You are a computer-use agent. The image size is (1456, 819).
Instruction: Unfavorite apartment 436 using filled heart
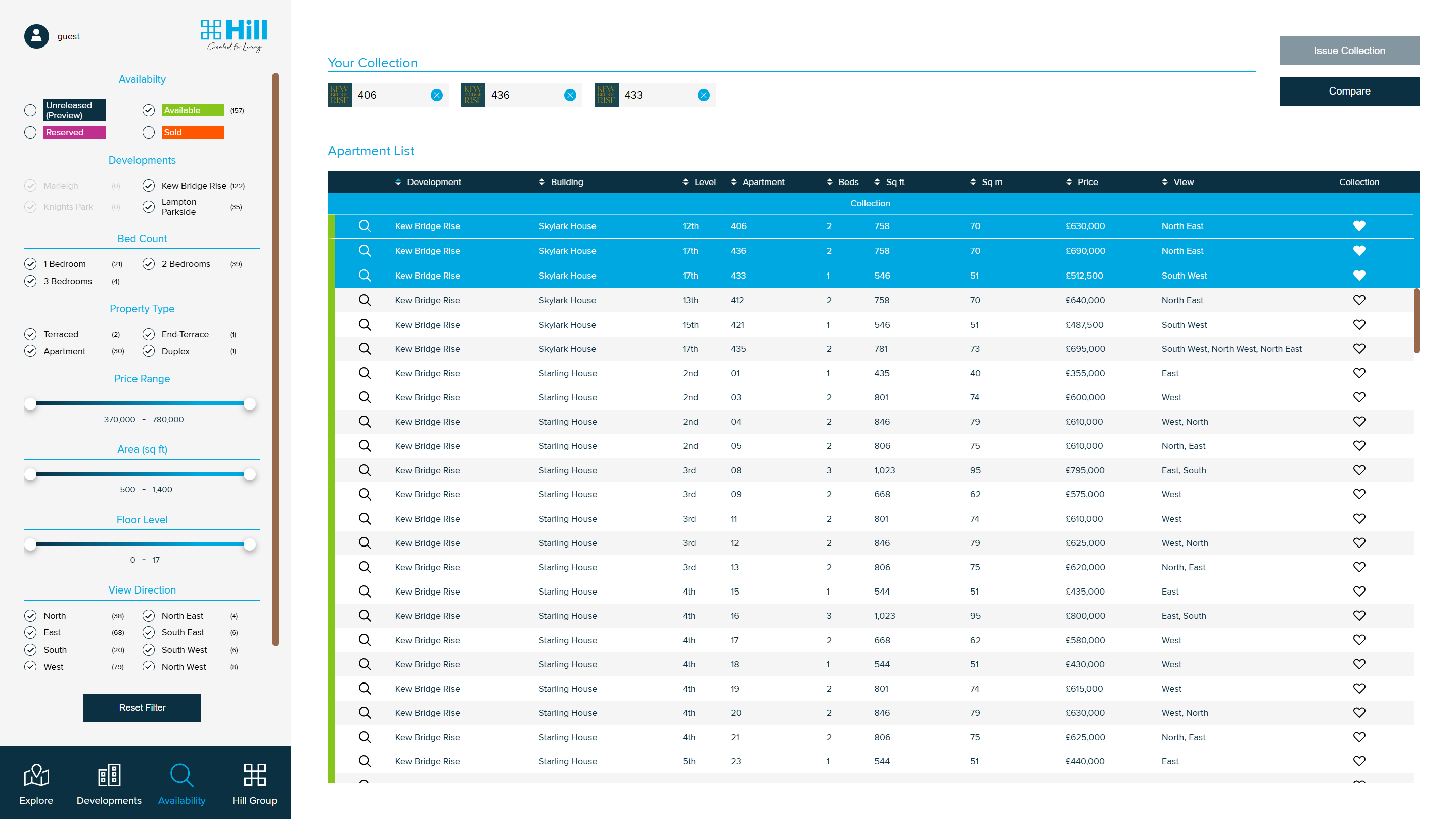[1359, 251]
